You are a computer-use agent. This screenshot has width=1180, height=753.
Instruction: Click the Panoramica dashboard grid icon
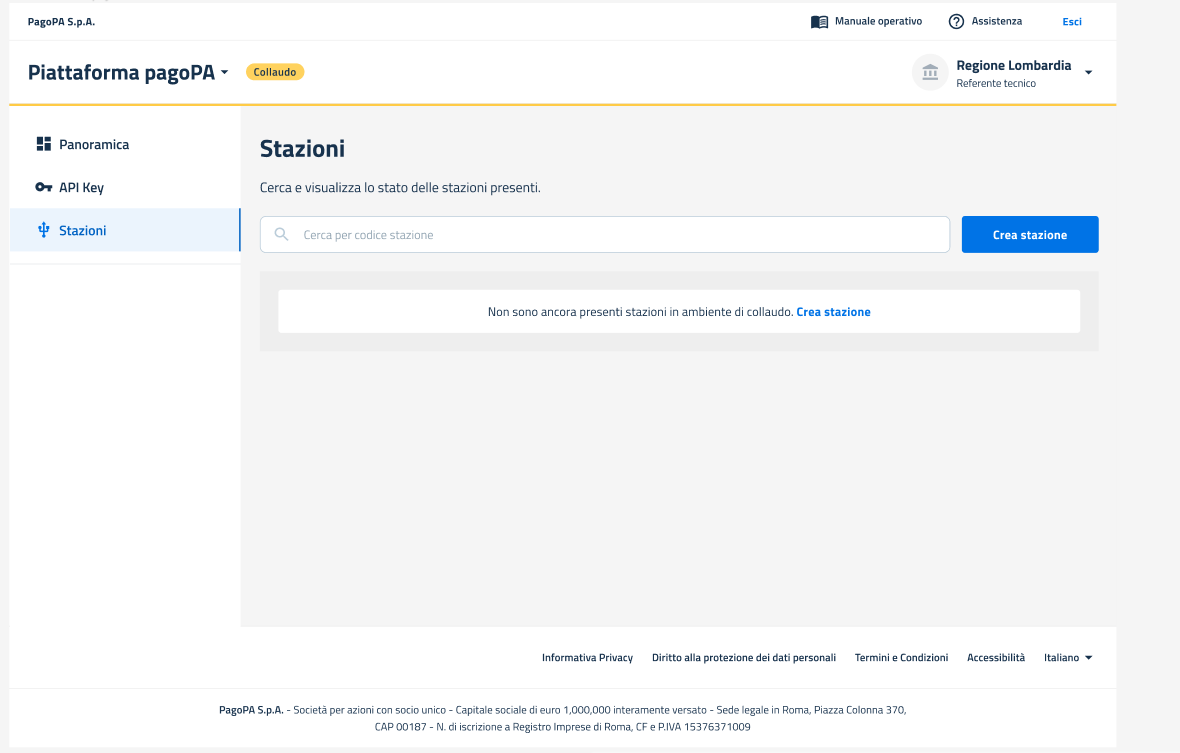tap(43, 144)
